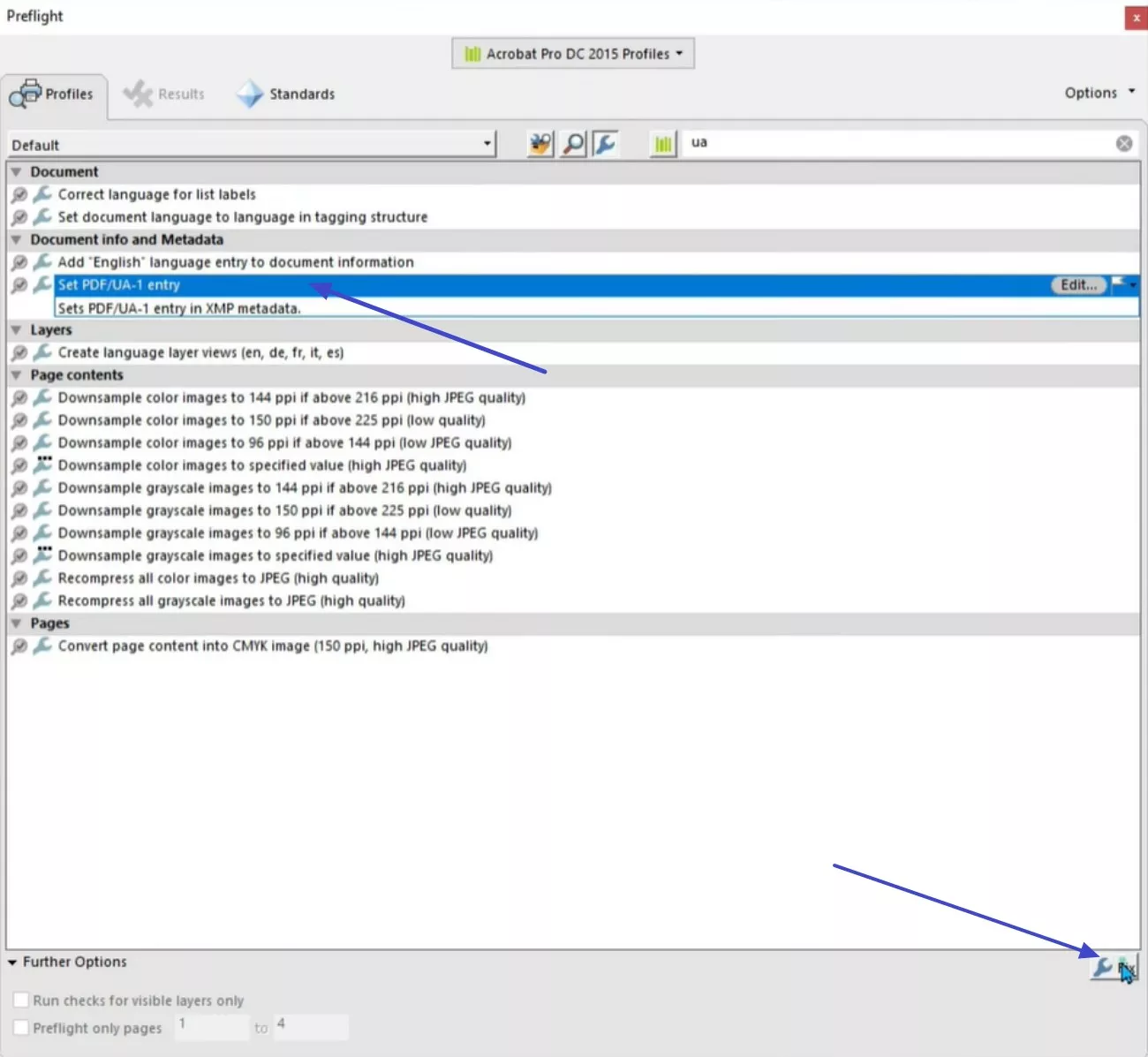The image size is (1148, 1057).
Task: Clear the 'ua' search field
Action: point(1123,143)
